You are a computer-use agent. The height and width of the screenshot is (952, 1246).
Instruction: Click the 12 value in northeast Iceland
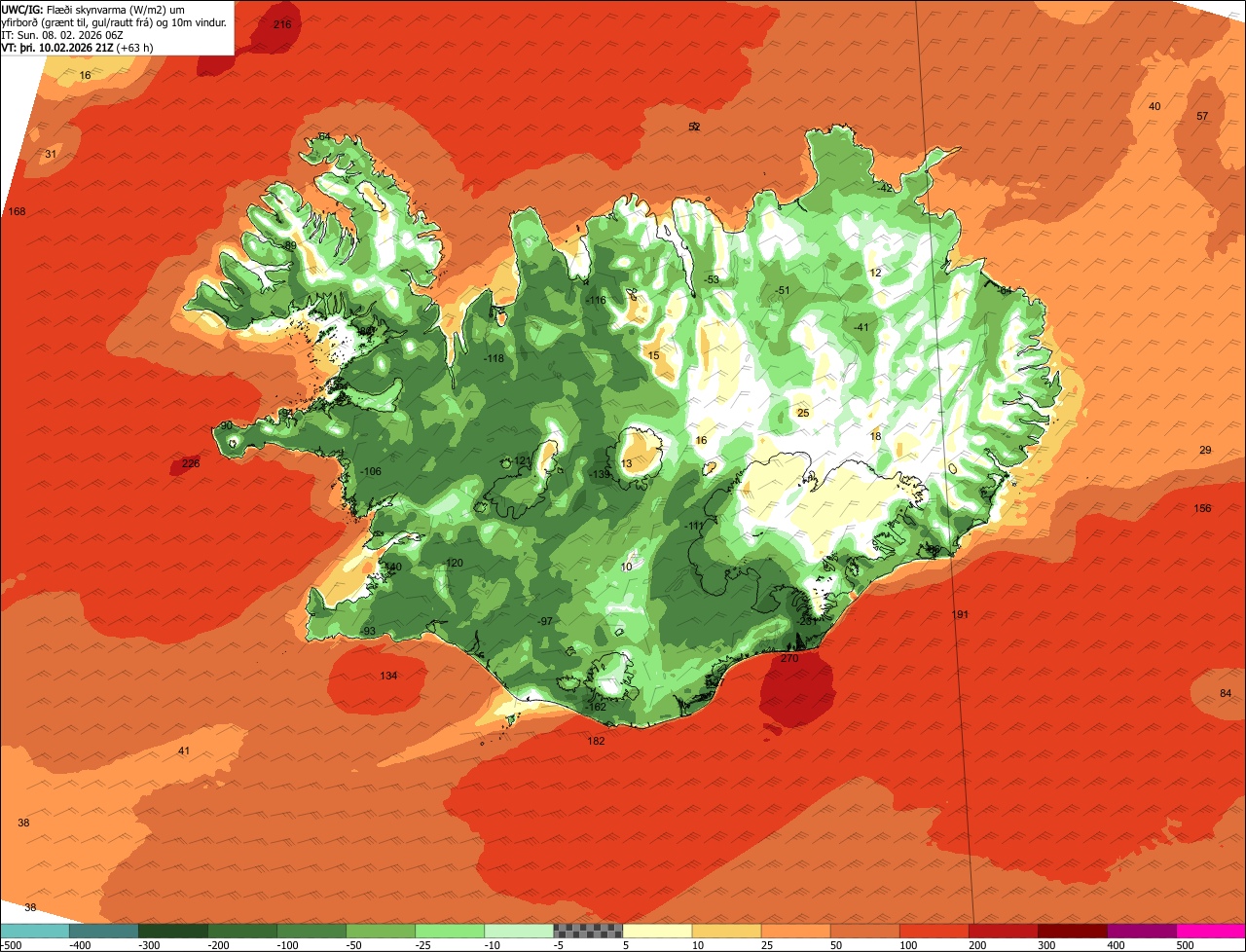(x=875, y=273)
